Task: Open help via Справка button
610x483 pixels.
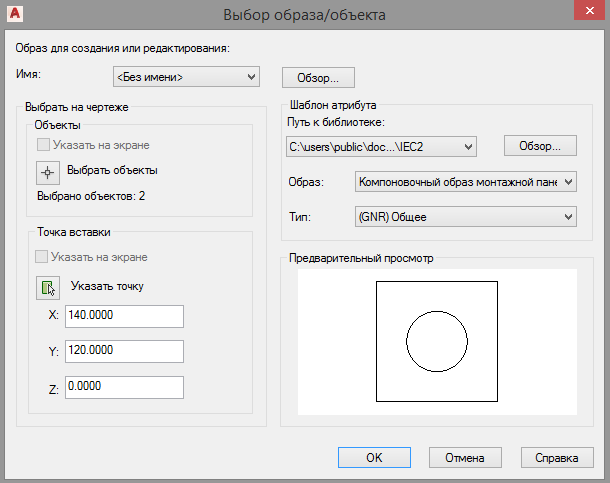Action: pyautogui.click(x=557, y=458)
